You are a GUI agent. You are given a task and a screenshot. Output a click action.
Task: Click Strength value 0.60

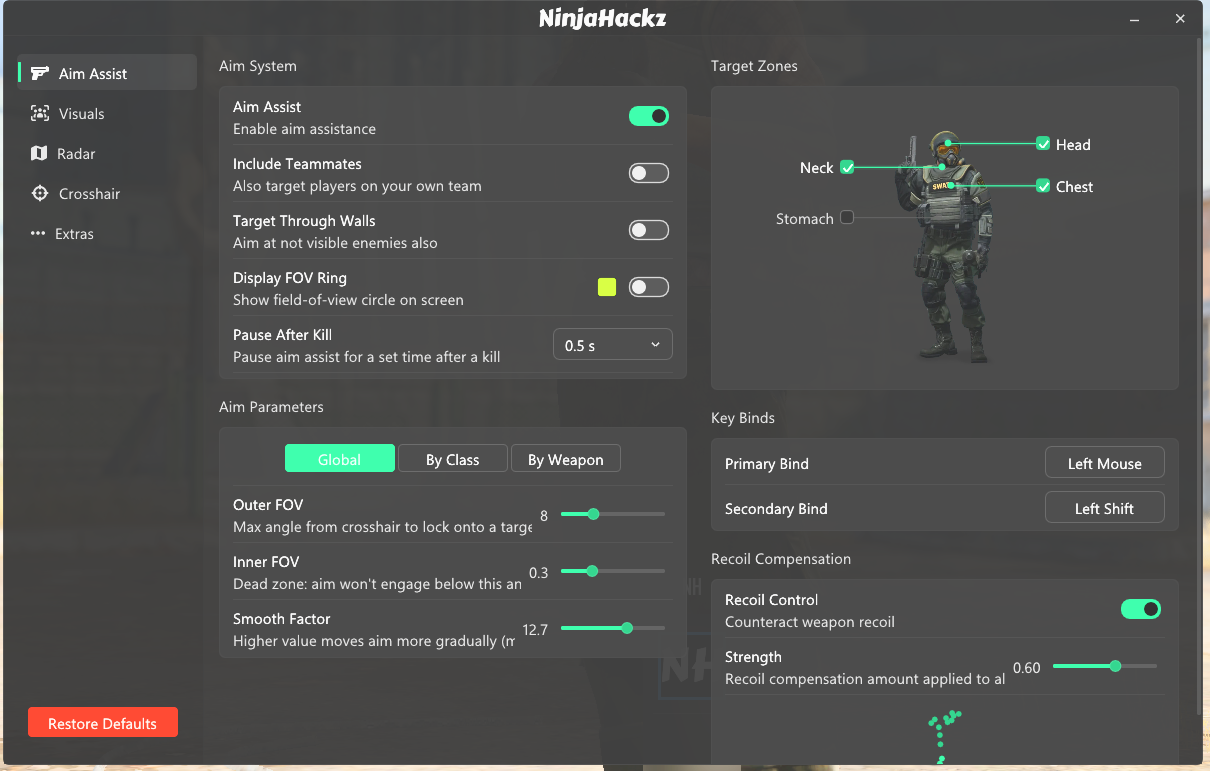[x=1027, y=668]
